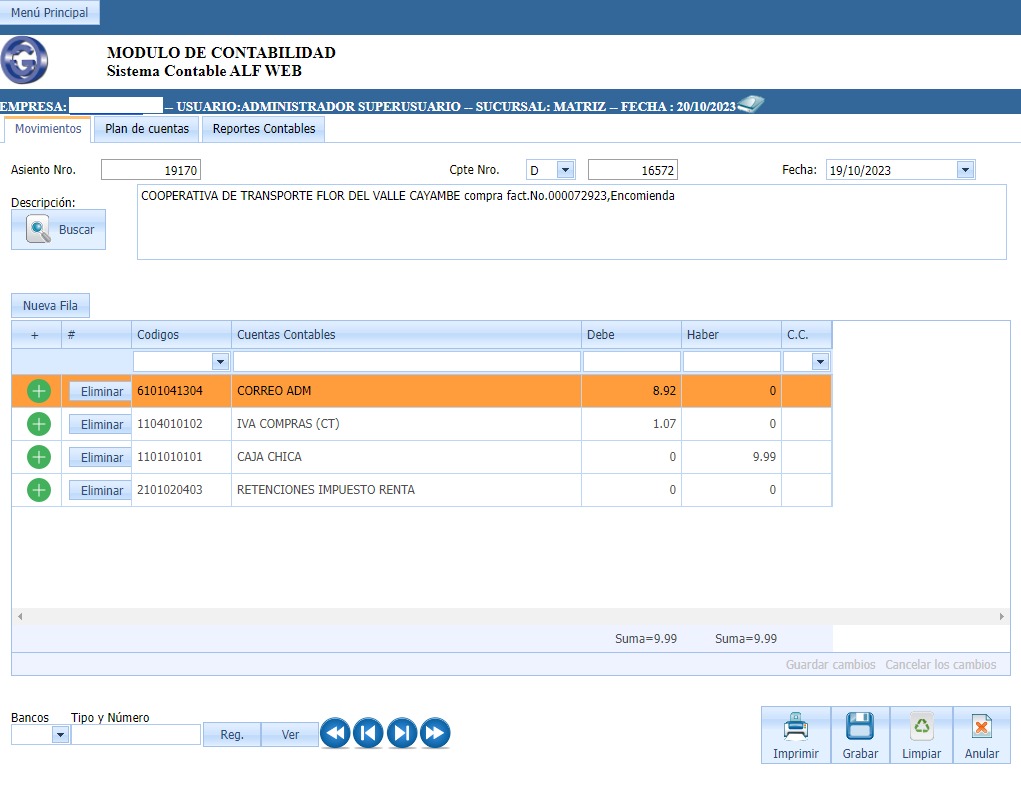
Task: Open the Codigos filter dropdown
Action: click(220, 361)
